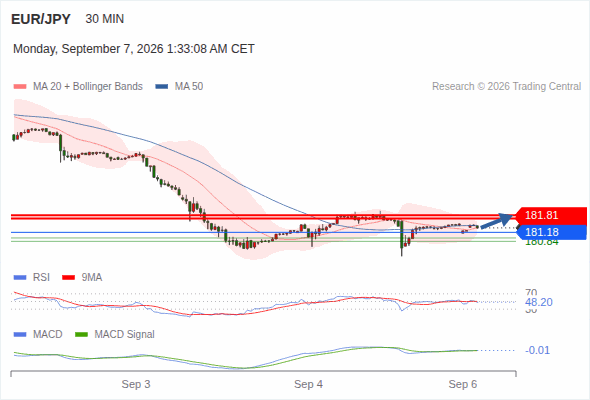
Task: Click the RSI blue legend swatch
Action: pos(20,278)
